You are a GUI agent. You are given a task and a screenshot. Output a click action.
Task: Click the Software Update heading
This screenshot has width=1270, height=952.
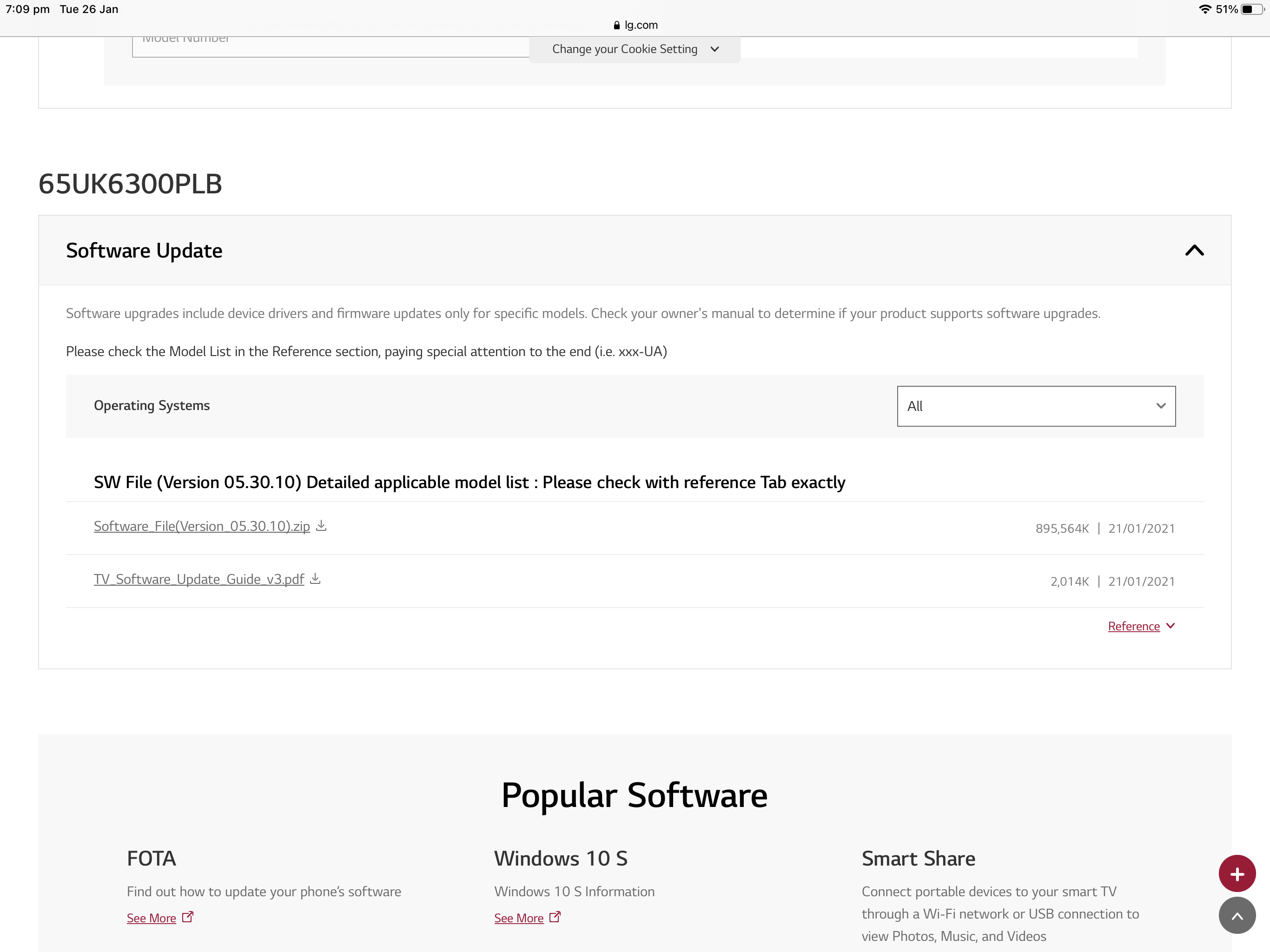pyautogui.click(x=144, y=251)
